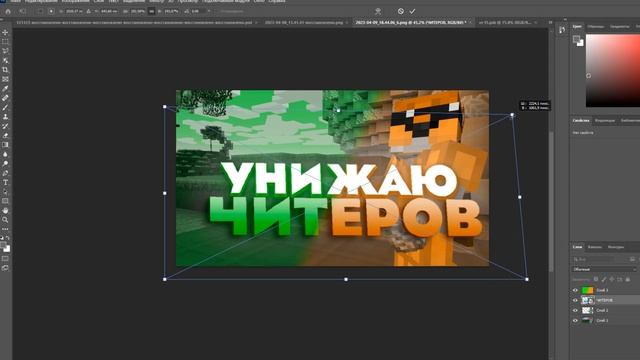
Task: Select the Zoom tool
Action: [5, 220]
